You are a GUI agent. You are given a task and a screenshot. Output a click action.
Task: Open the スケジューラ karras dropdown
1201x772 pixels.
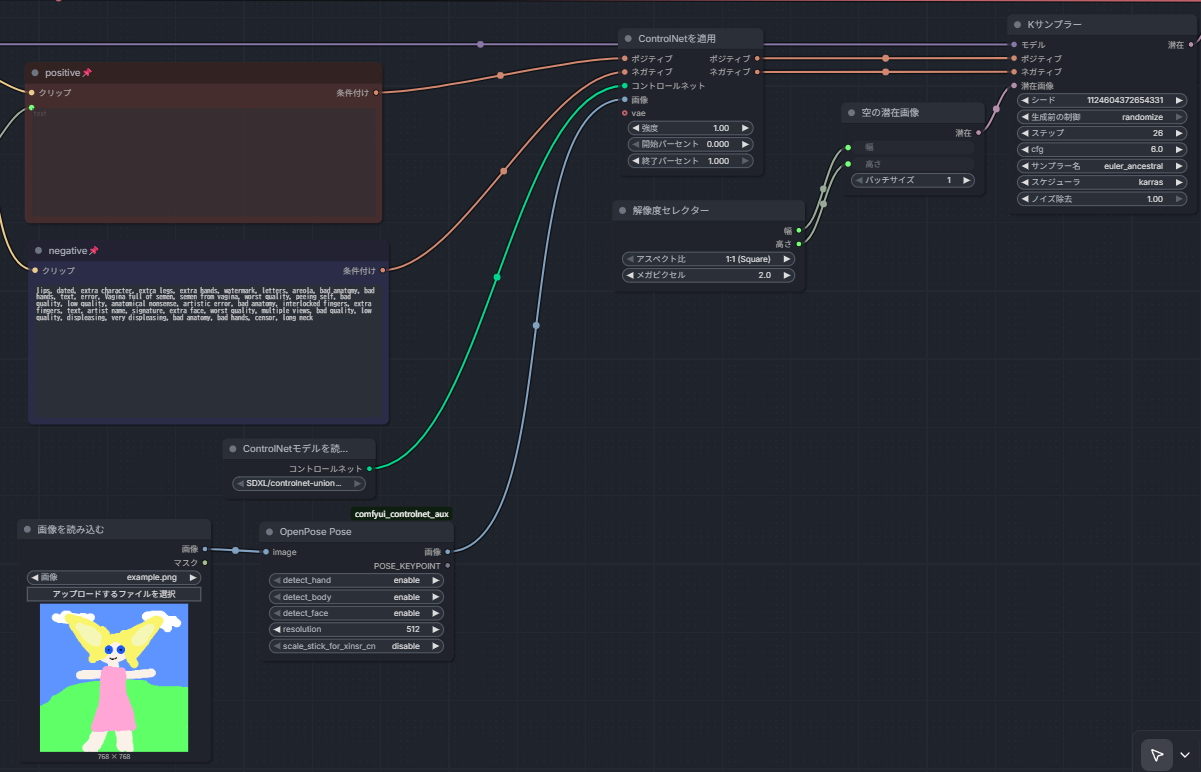1101,183
